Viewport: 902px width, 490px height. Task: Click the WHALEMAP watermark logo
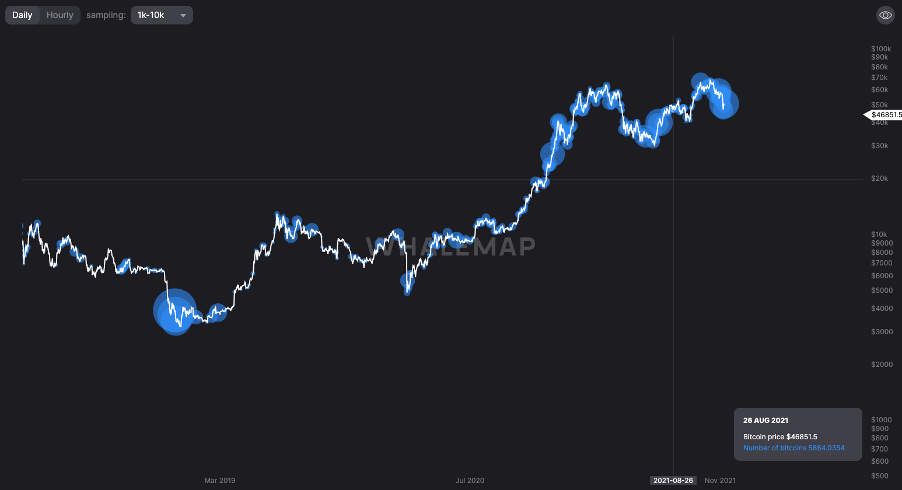[450, 246]
